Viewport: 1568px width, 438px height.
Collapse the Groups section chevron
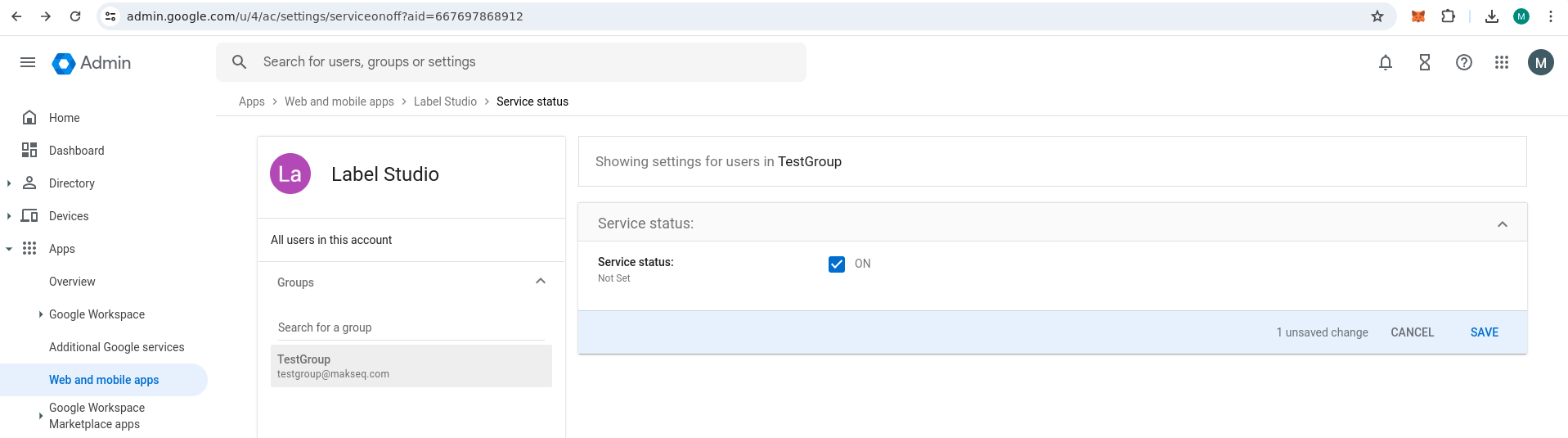point(540,282)
